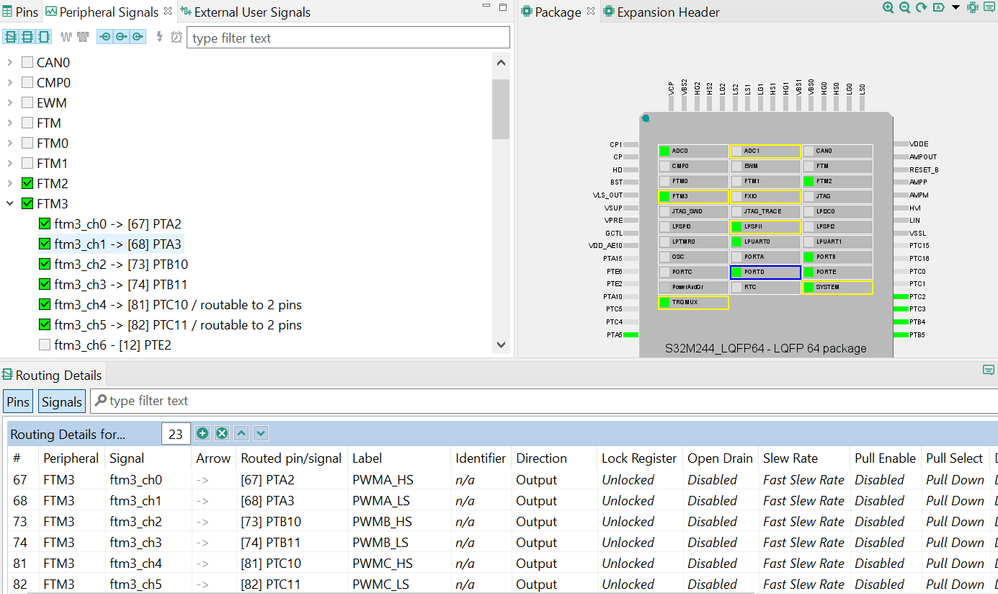Expand the FTM0 tree node
Screen dimensions: 998x594
[x=10, y=143]
